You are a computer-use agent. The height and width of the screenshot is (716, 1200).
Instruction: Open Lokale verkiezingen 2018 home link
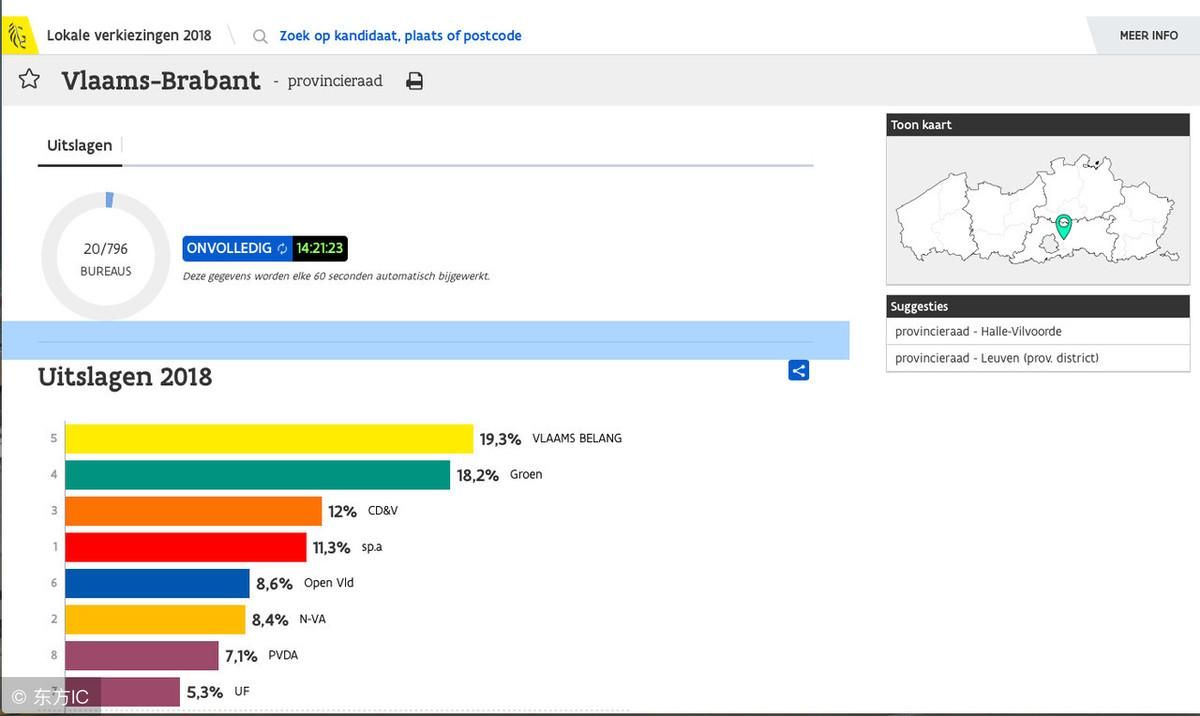[x=129, y=36]
